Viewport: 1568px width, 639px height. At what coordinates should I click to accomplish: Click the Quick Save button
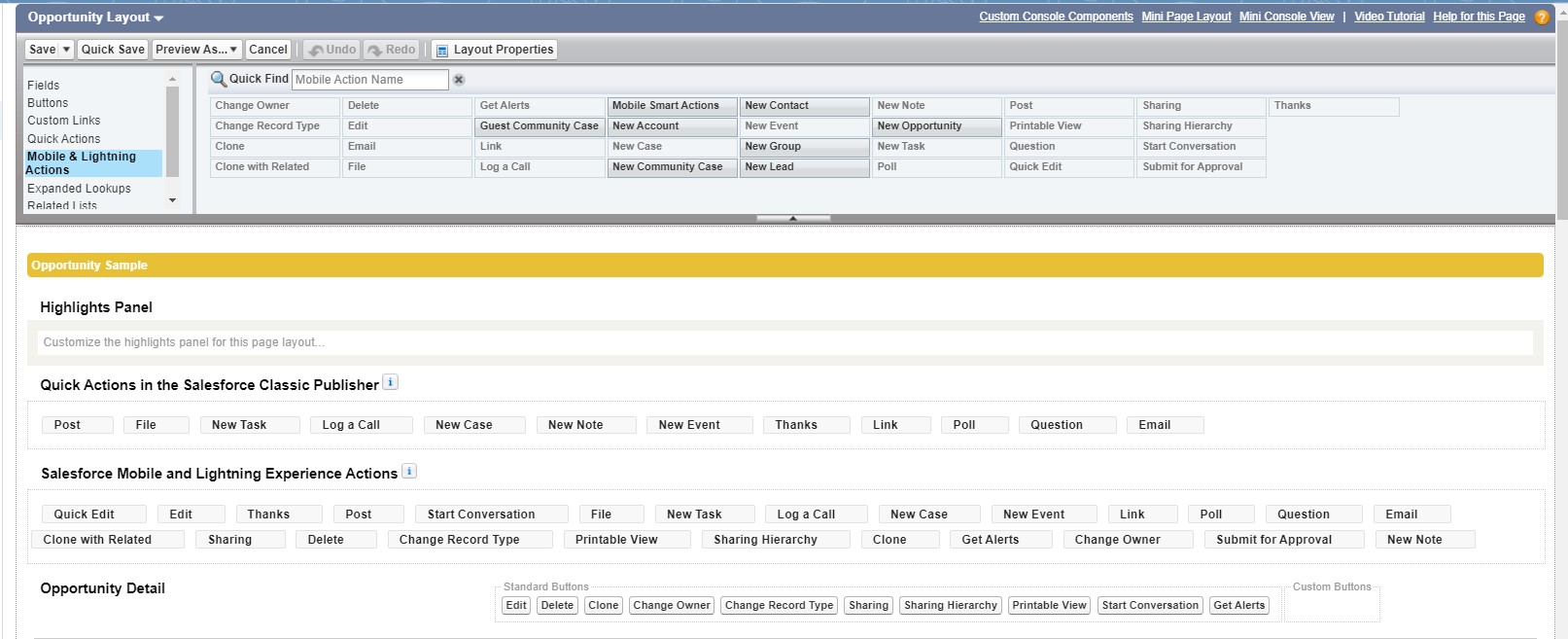tap(113, 50)
